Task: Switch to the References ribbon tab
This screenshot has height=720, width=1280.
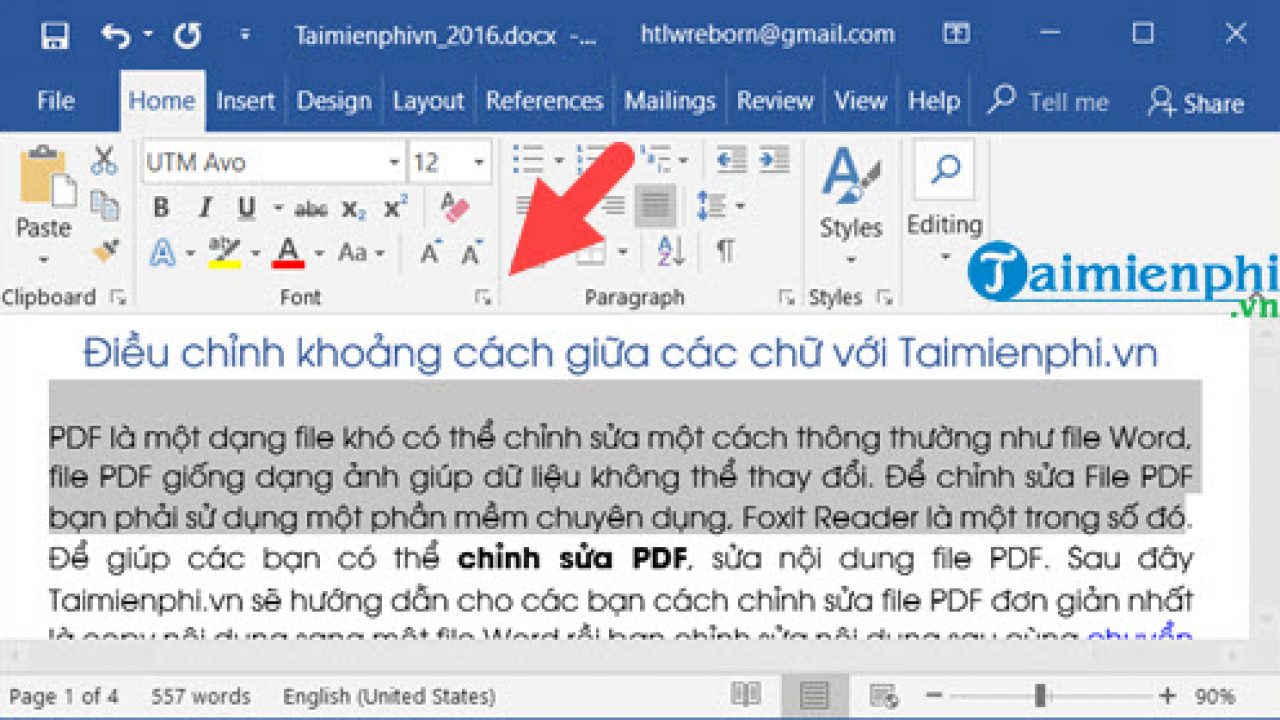Action: (x=544, y=100)
